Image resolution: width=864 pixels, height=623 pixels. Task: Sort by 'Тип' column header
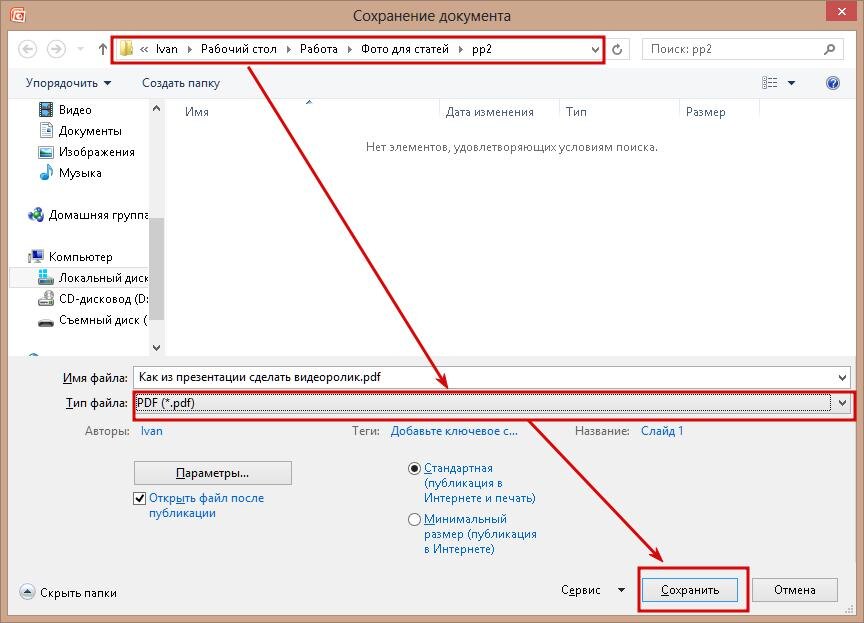point(576,112)
